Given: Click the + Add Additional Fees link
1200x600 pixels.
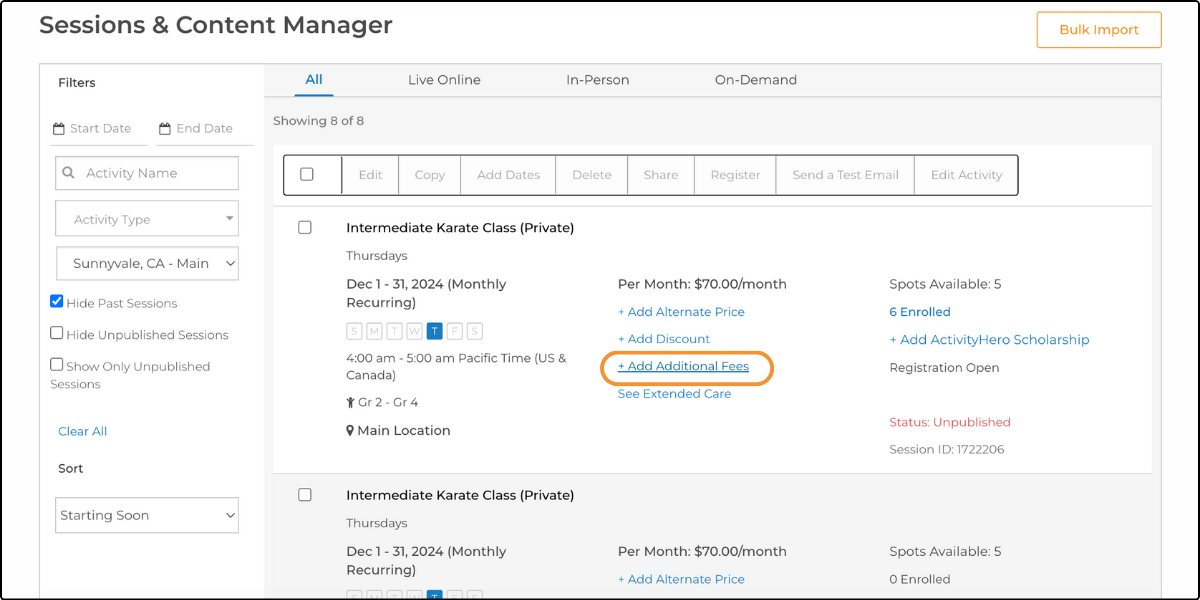Looking at the screenshot, I should [683, 367].
